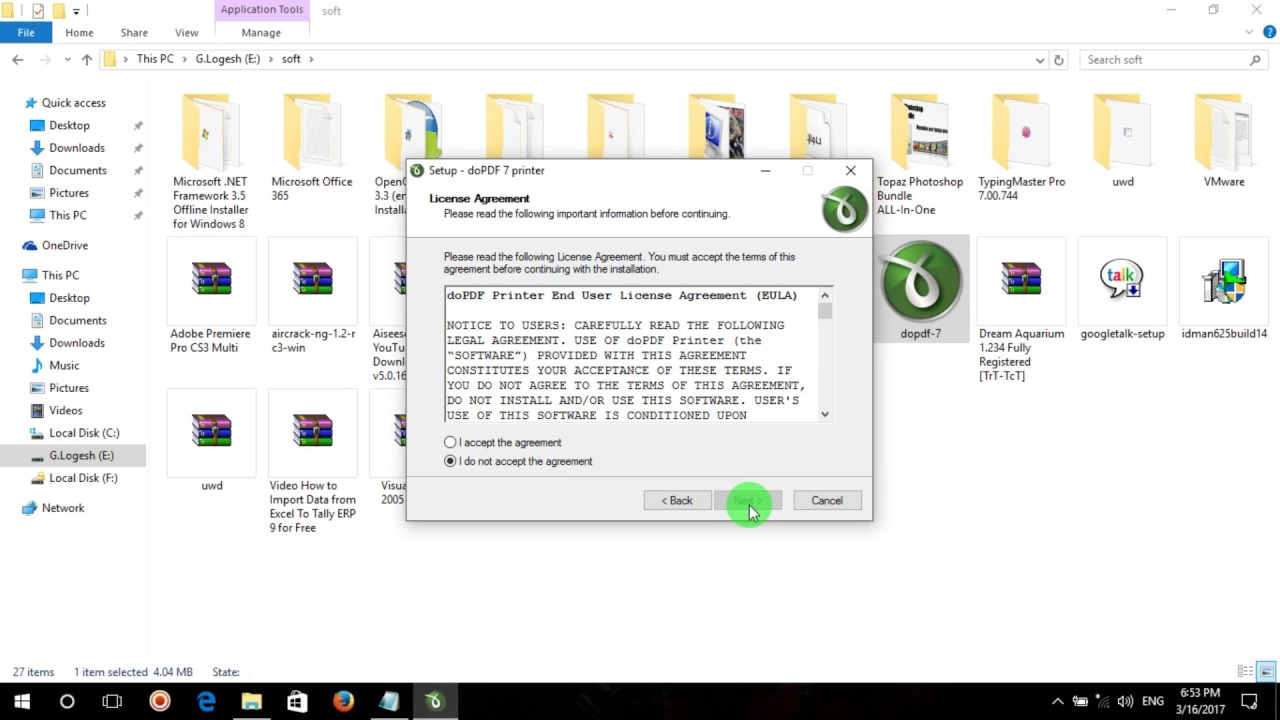This screenshot has height=720, width=1280.
Task: Select I accept the agreement
Action: click(503, 442)
